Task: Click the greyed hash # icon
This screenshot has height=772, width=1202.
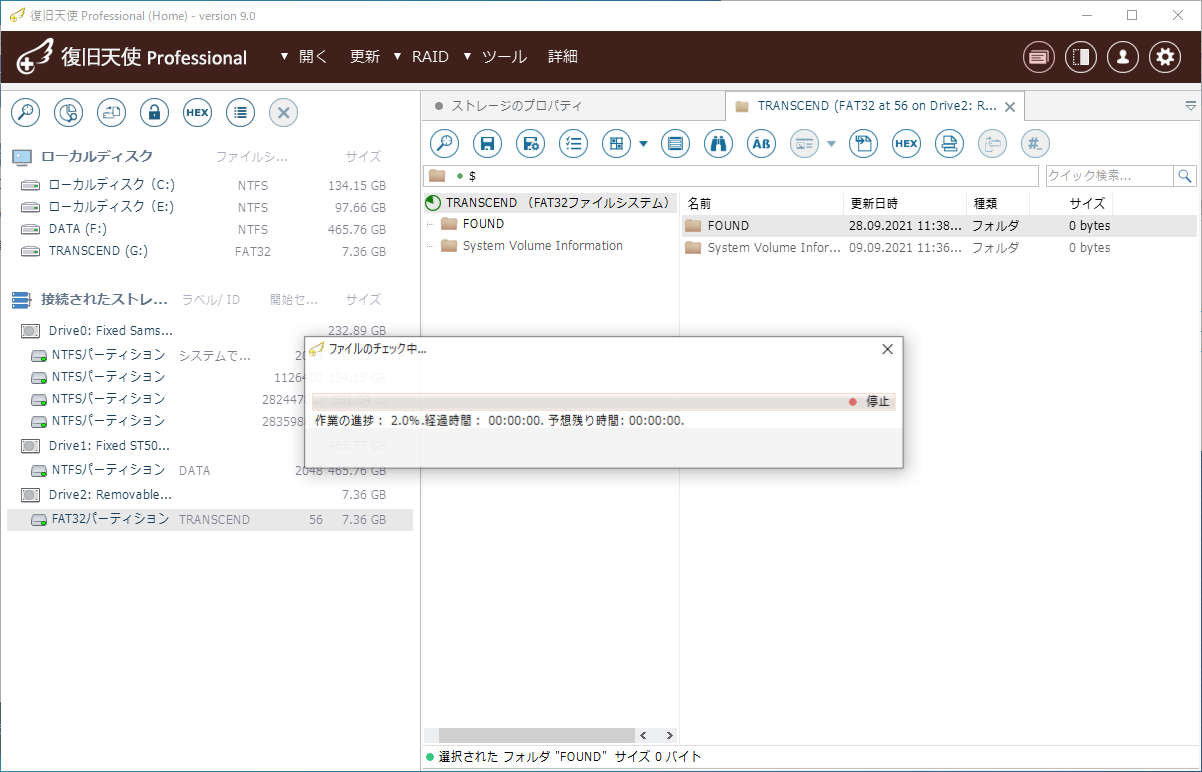Action: tap(1035, 144)
